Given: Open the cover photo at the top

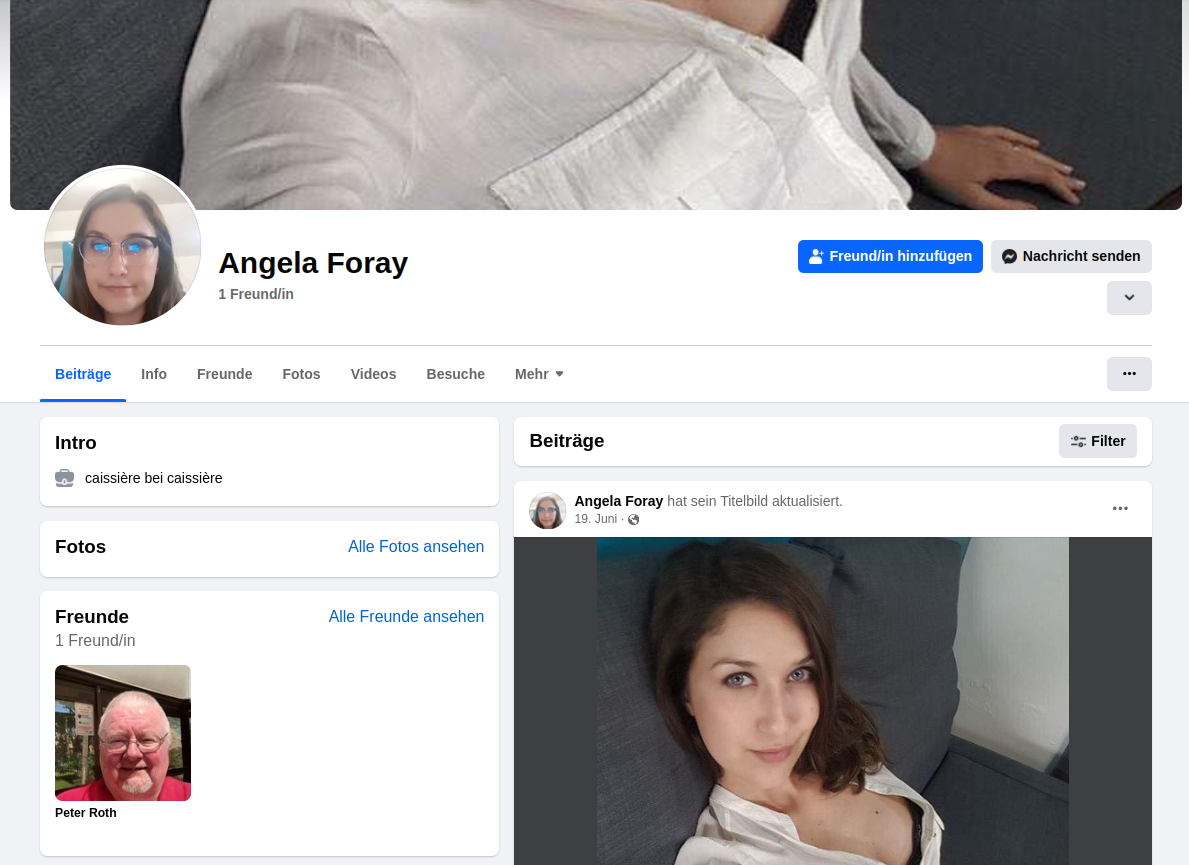Looking at the screenshot, I should tap(595, 105).
